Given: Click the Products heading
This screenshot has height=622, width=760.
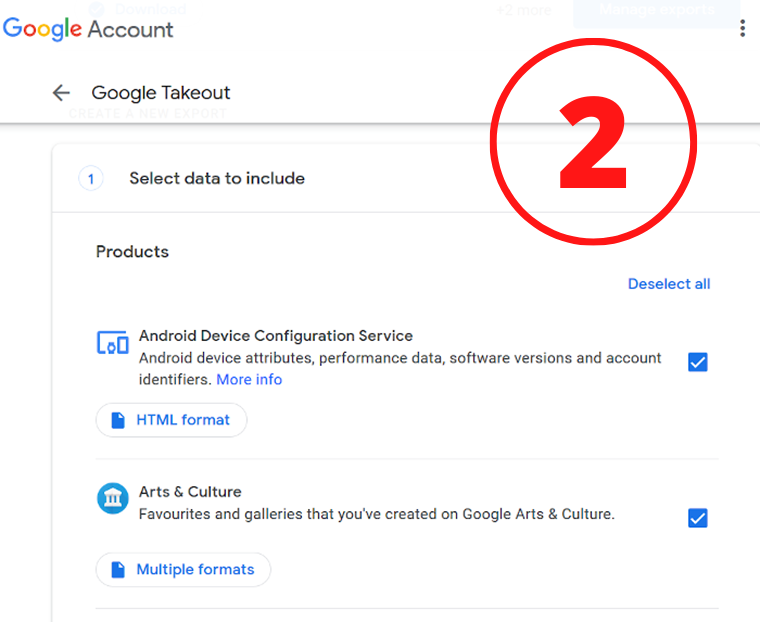Looking at the screenshot, I should [x=132, y=252].
